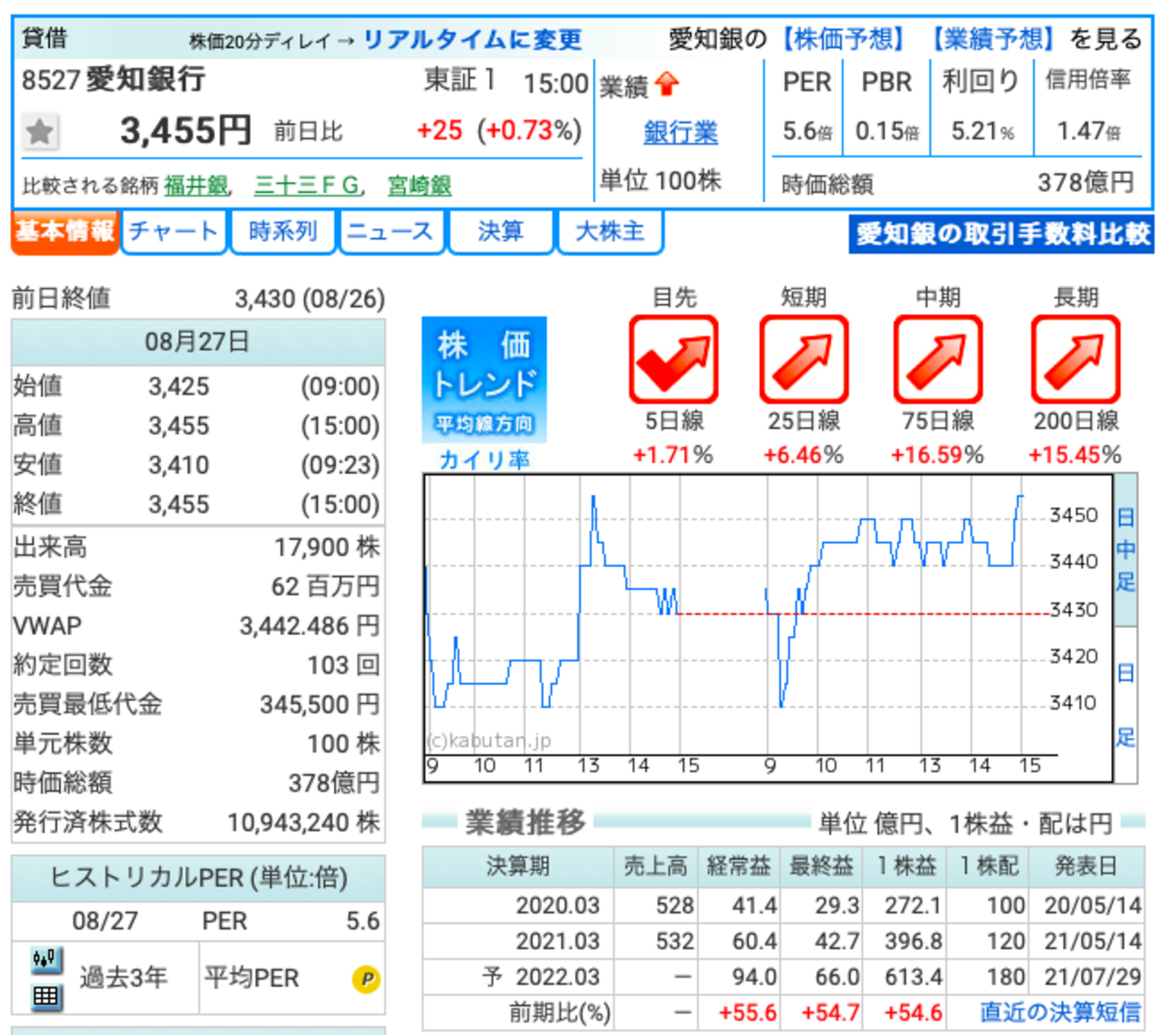Image resolution: width=1176 pixels, height=1035 pixels.
Task: Click the 利回り 5.21% value
Action: [x=982, y=132]
